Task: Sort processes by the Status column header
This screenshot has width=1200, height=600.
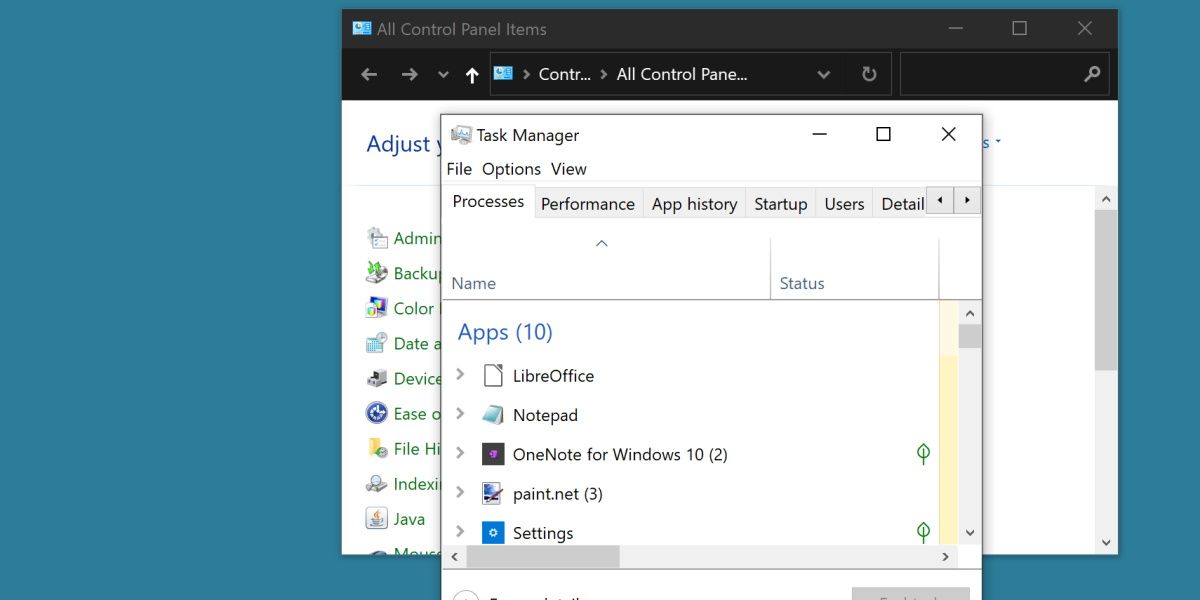Action: tap(802, 283)
